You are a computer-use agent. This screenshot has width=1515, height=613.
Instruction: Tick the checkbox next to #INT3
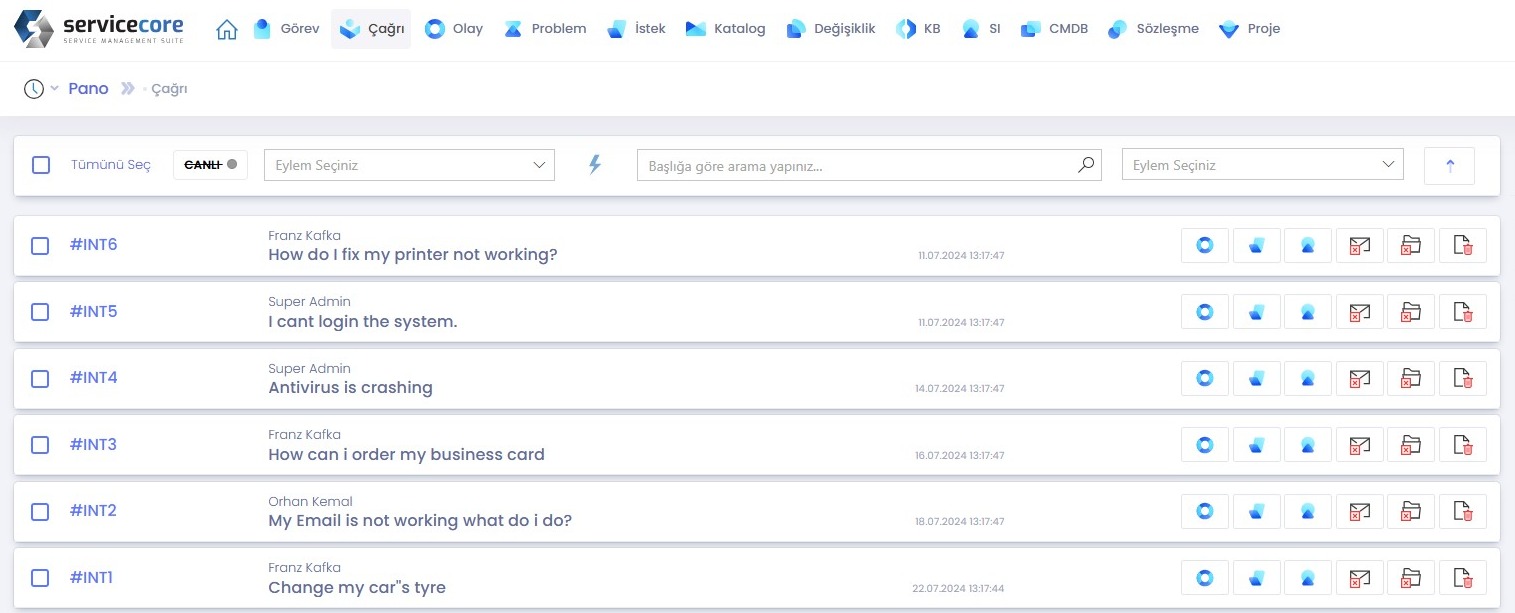click(40, 445)
